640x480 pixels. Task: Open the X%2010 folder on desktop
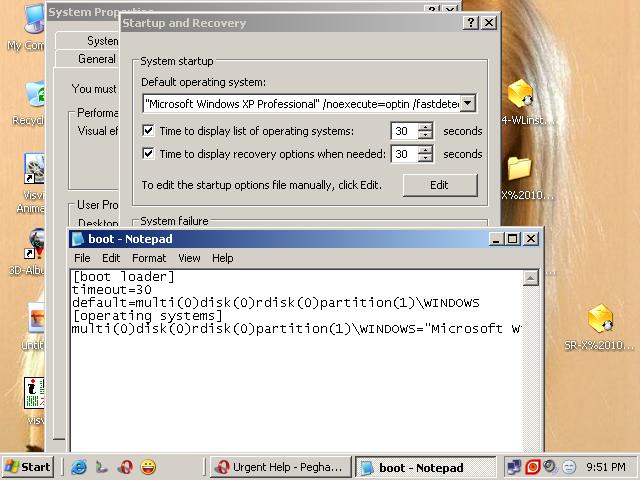pyautogui.click(x=520, y=169)
